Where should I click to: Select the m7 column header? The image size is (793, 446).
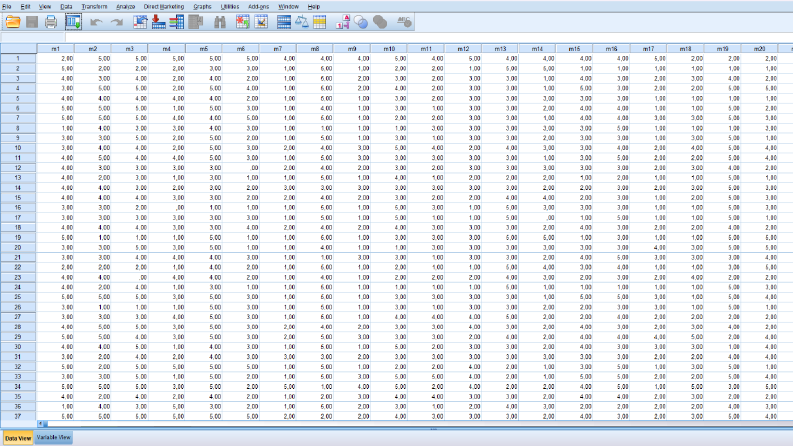pyautogui.click(x=278, y=49)
